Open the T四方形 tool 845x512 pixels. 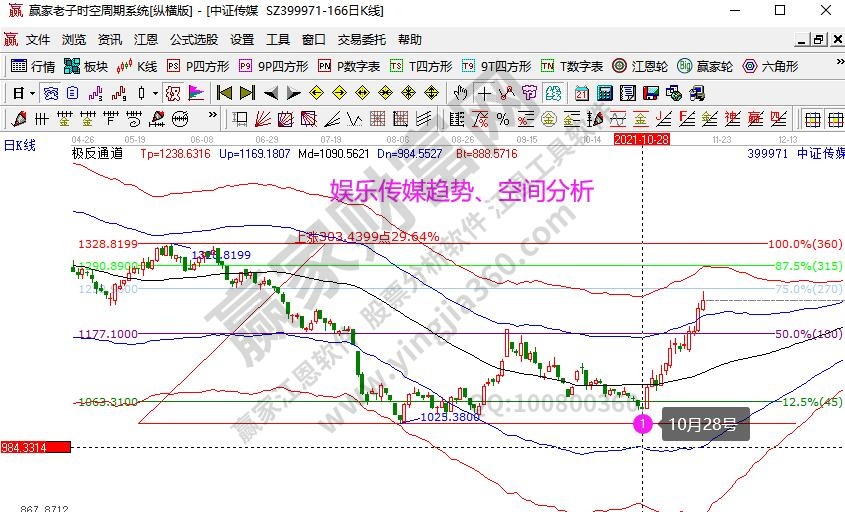click(x=421, y=66)
